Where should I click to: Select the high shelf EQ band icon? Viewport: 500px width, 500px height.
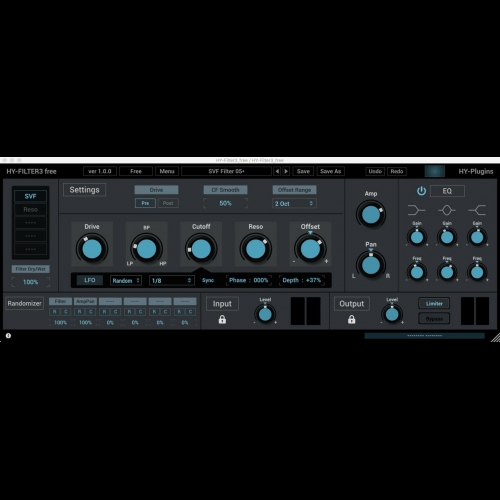click(477, 210)
